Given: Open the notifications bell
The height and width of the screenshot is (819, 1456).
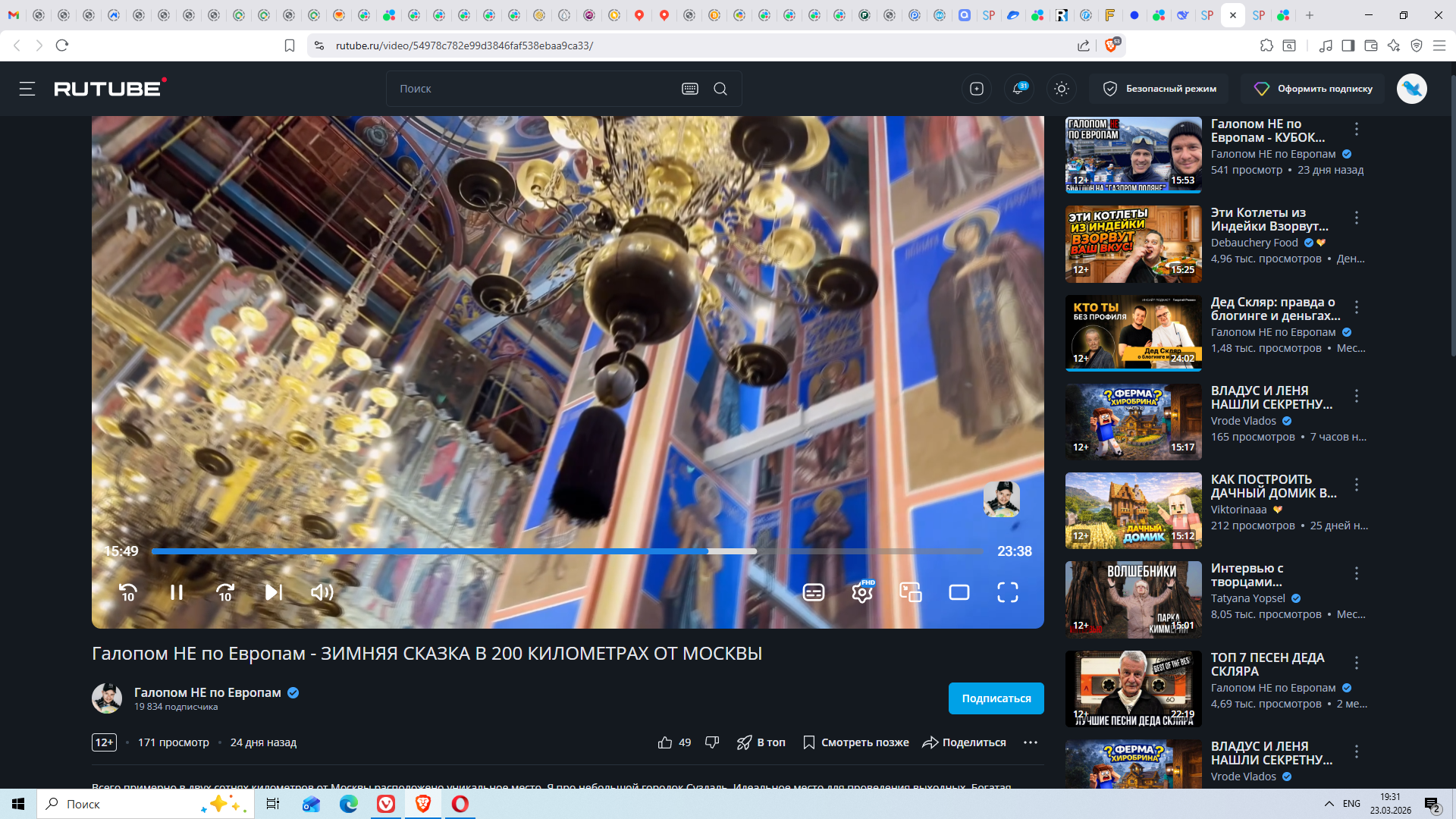Looking at the screenshot, I should pyautogui.click(x=1018, y=89).
